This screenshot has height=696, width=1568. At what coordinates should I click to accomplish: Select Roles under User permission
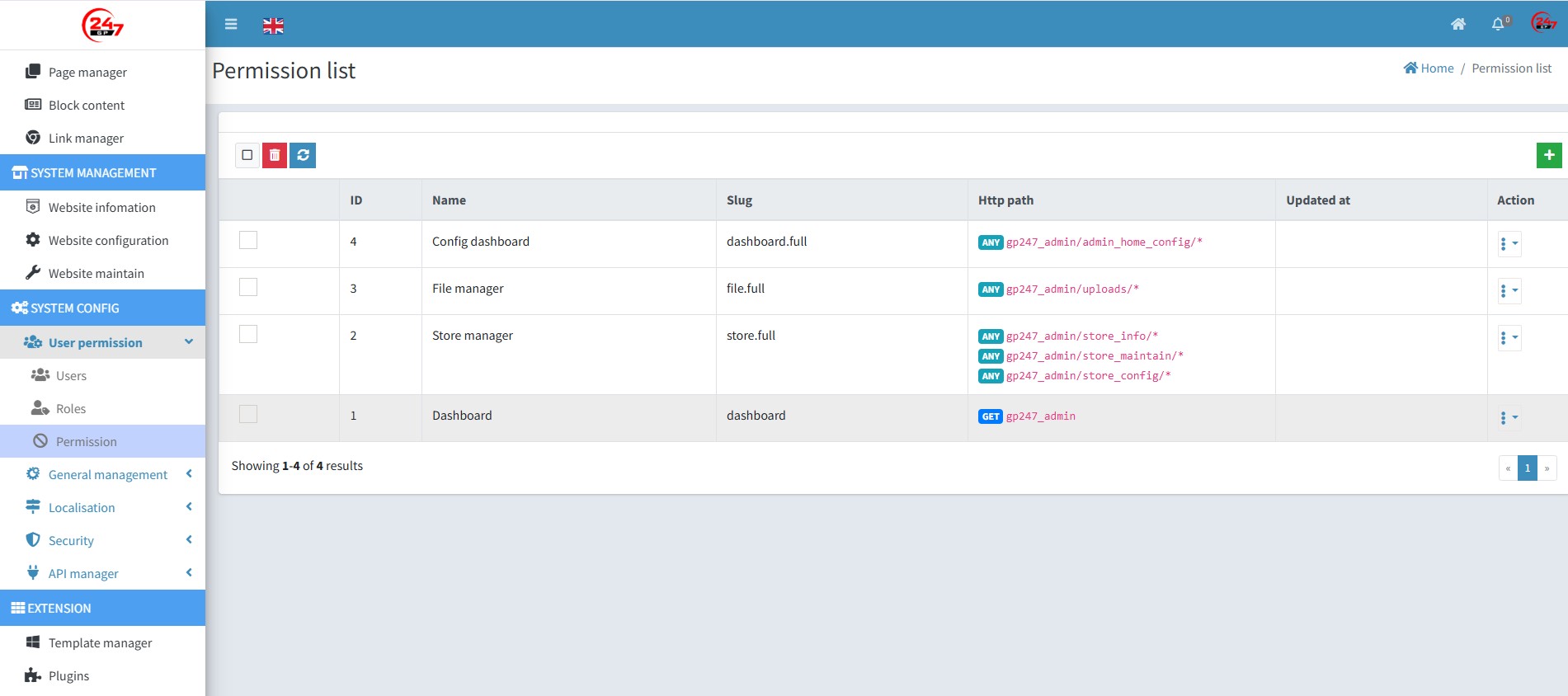102,408
